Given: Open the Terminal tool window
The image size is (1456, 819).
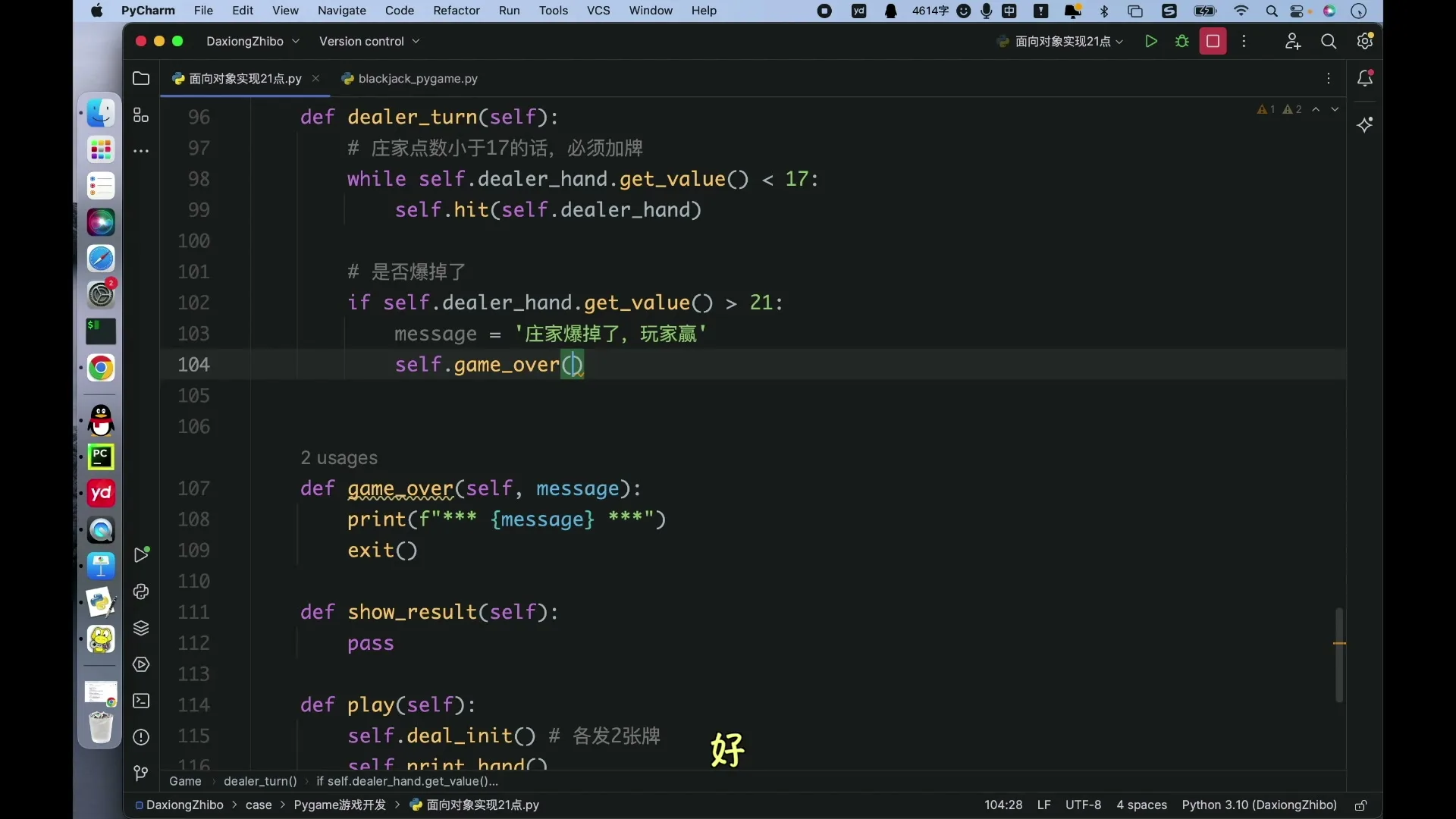Looking at the screenshot, I should (x=141, y=701).
